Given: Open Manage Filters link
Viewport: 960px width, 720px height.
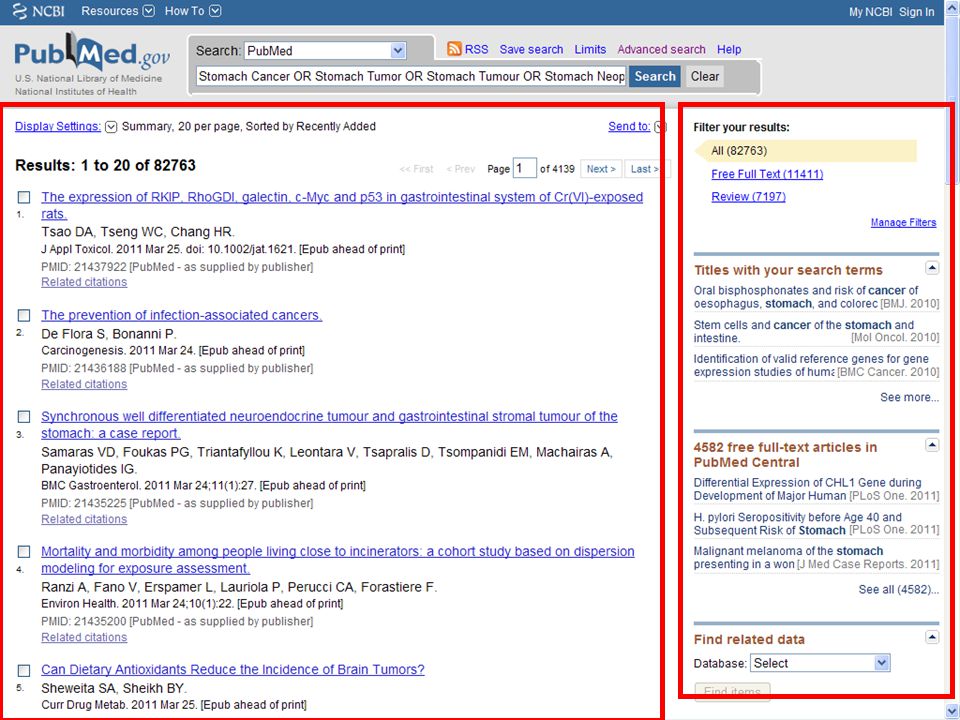Looking at the screenshot, I should (x=903, y=222).
